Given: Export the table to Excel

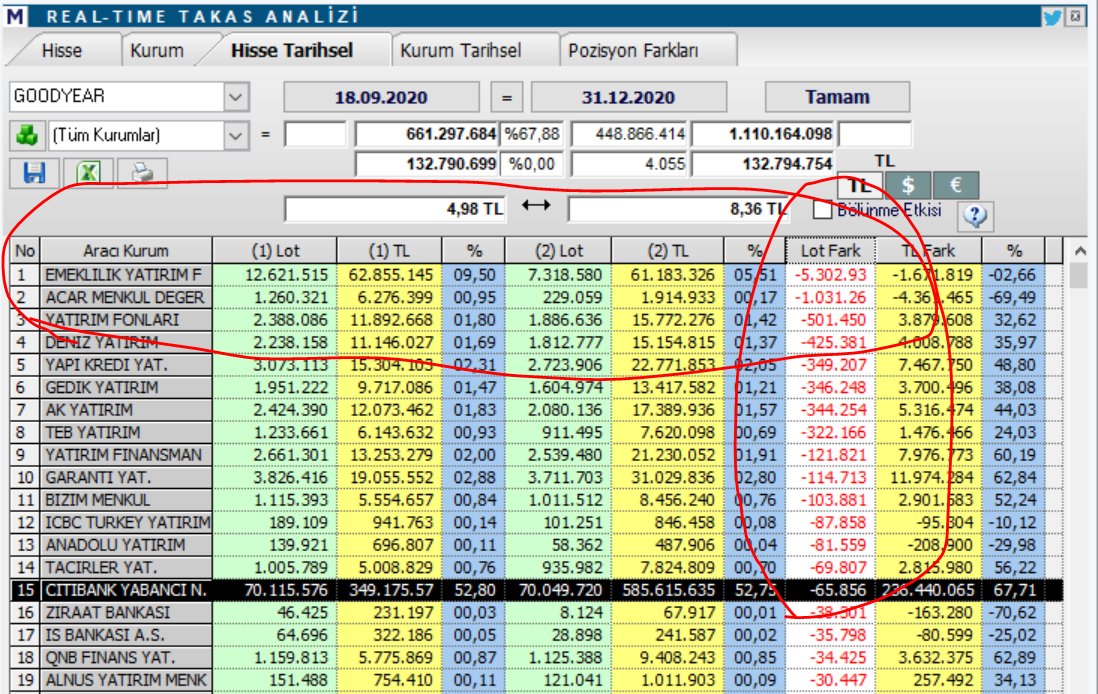Looking at the screenshot, I should click(x=88, y=172).
